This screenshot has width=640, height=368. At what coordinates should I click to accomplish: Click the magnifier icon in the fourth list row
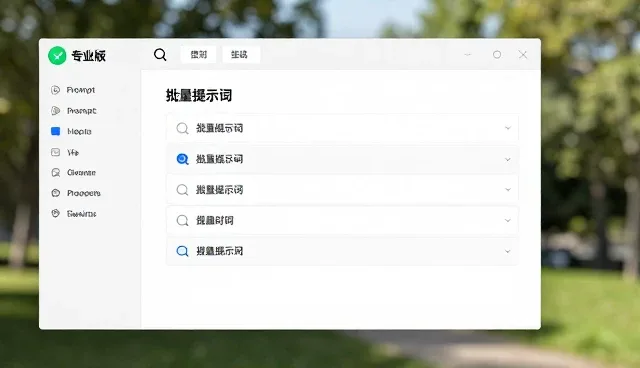[x=182, y=221]
